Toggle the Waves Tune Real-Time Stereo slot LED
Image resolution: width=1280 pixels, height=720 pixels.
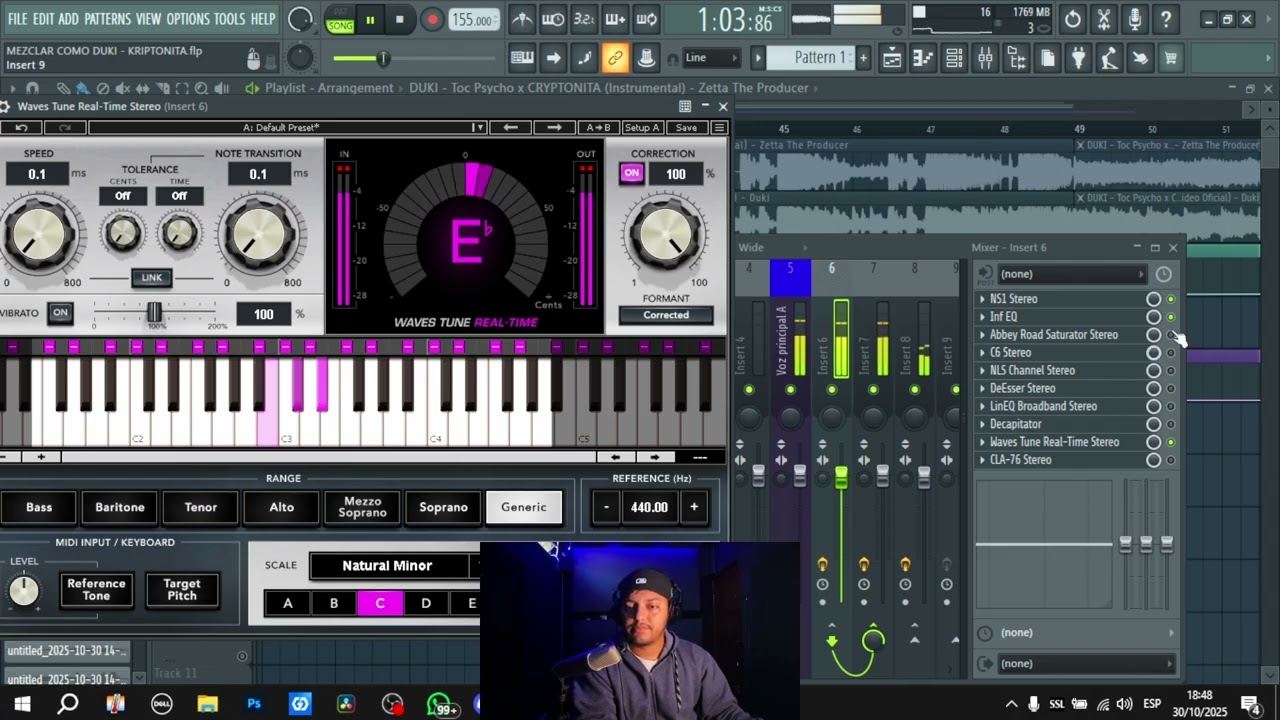pos(1170,442)
